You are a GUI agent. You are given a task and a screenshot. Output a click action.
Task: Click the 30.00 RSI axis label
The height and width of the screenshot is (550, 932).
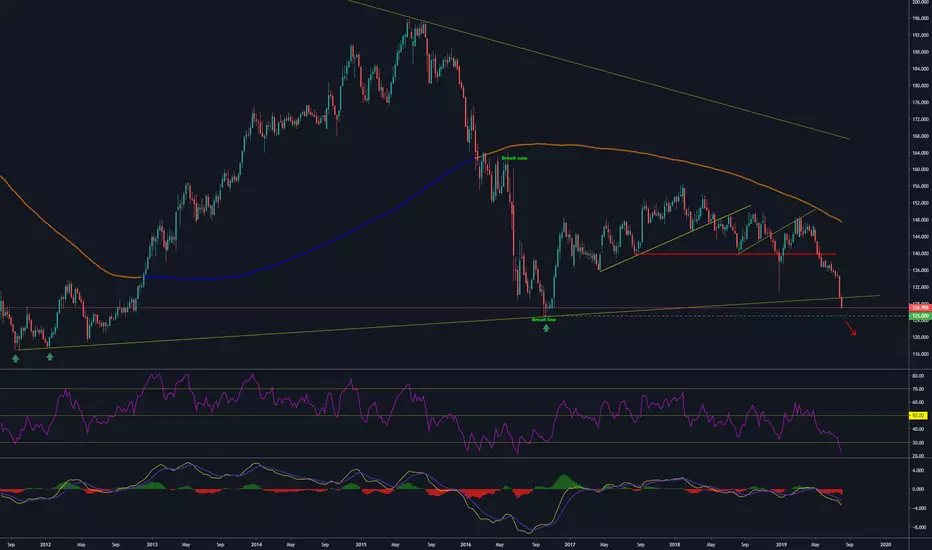tap(918, 442)
